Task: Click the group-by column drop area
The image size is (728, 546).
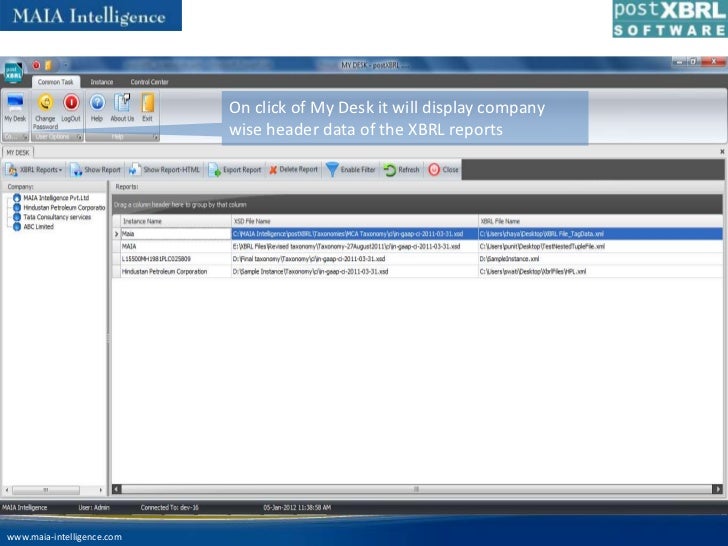Action: tap(416, 204)
